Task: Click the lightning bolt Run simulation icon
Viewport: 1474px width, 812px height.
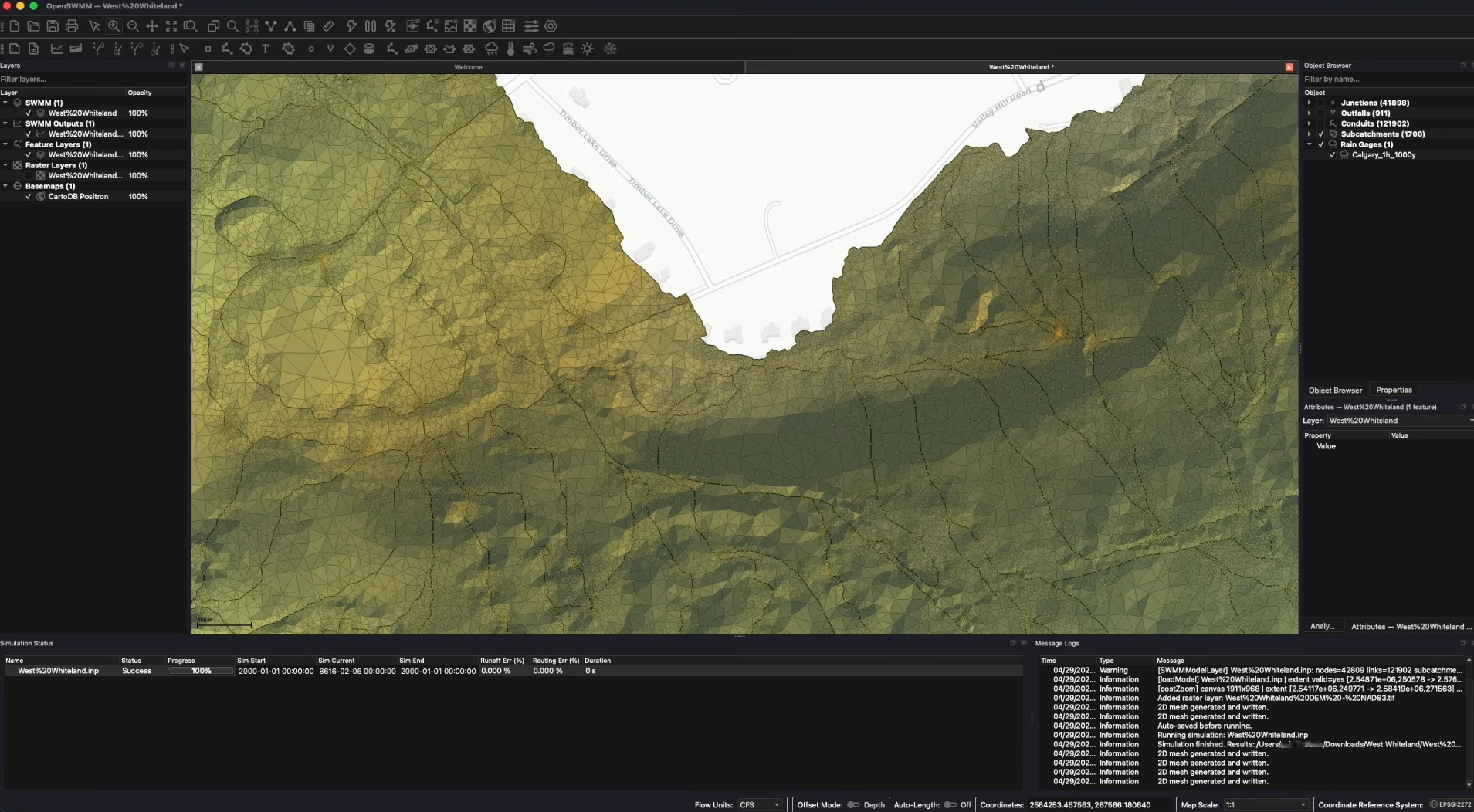Action: pyautogui.click(x=351, y=26)
